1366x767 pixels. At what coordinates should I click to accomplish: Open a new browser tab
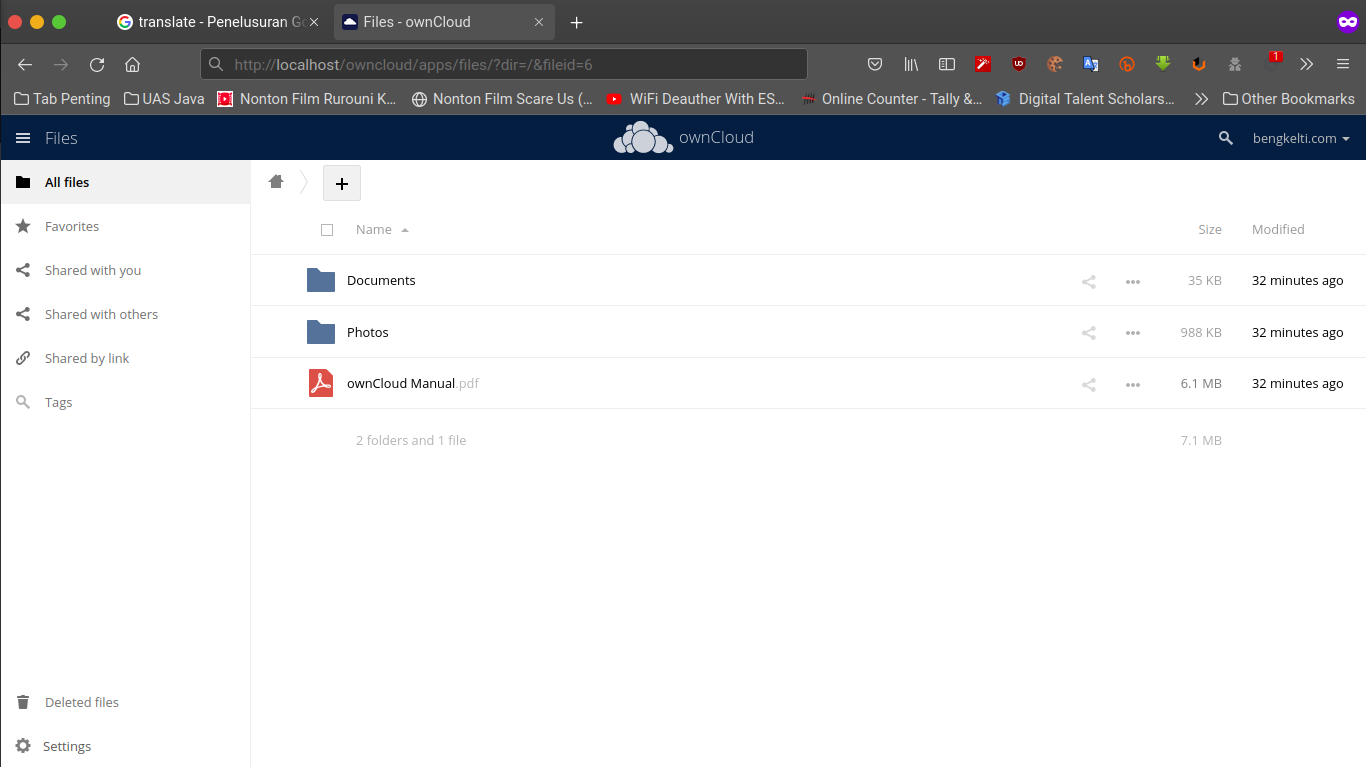(576, 22)
